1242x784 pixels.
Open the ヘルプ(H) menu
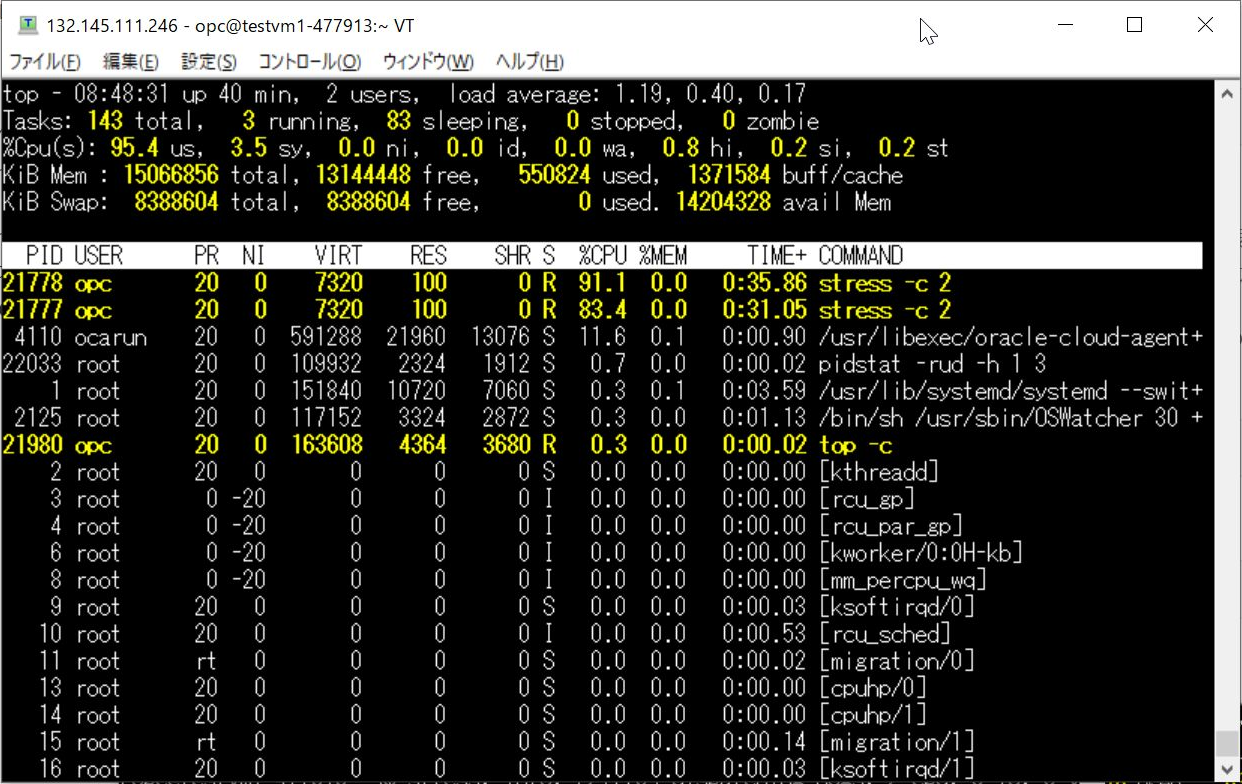click(x=530, y=62)
